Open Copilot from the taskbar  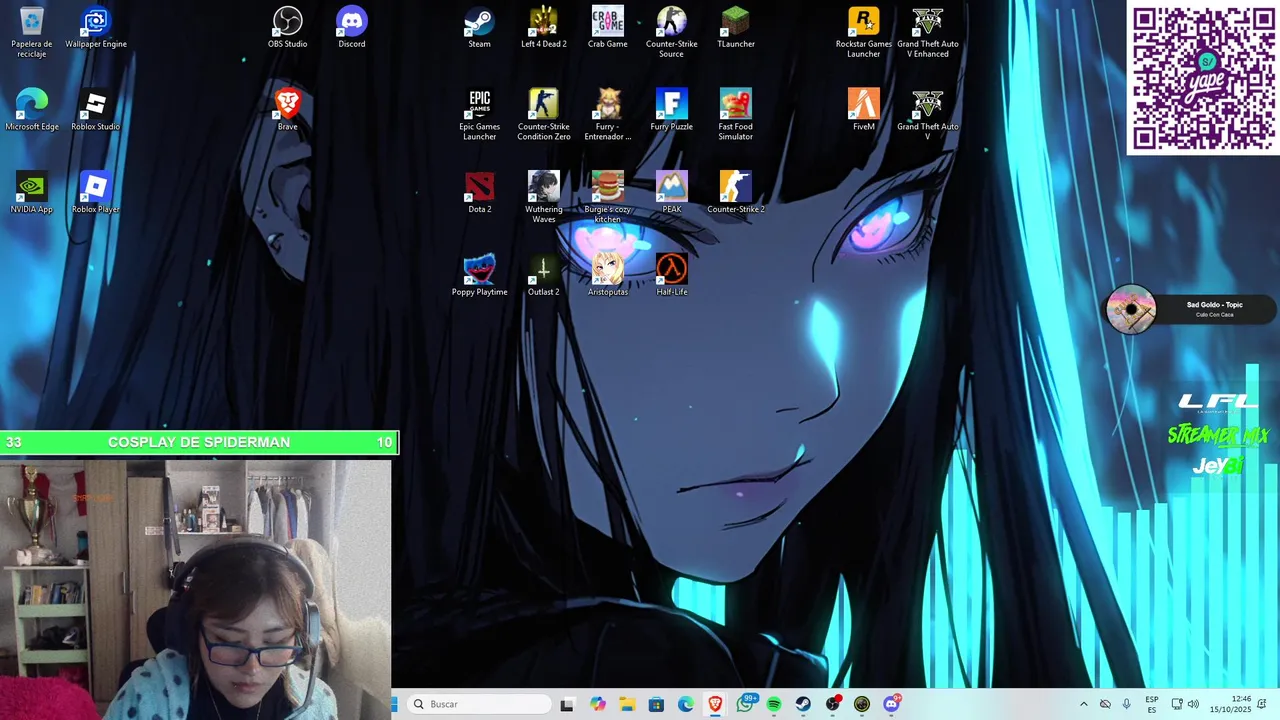(598, 704)
